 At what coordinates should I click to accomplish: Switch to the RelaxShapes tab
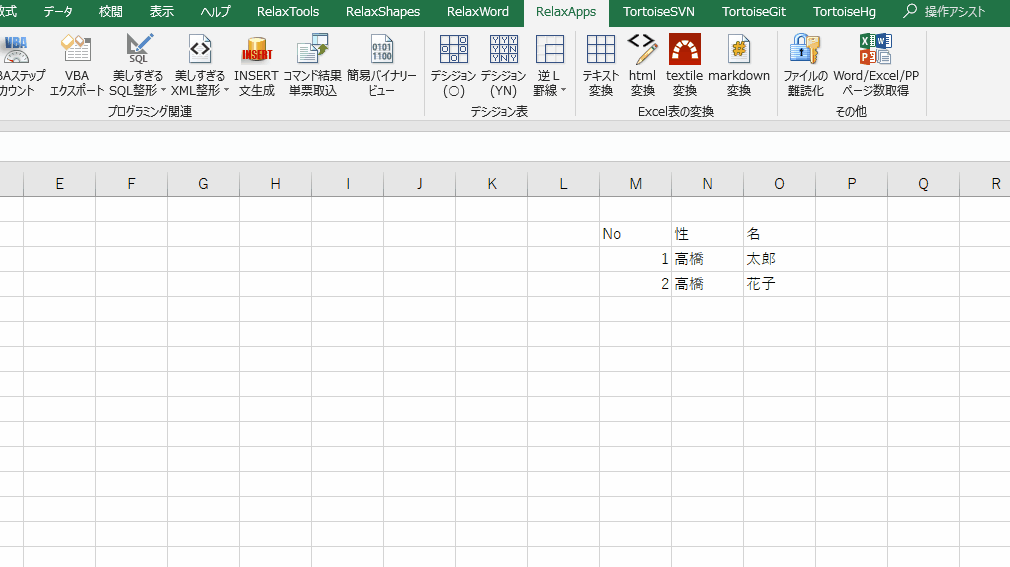point(383,12)
